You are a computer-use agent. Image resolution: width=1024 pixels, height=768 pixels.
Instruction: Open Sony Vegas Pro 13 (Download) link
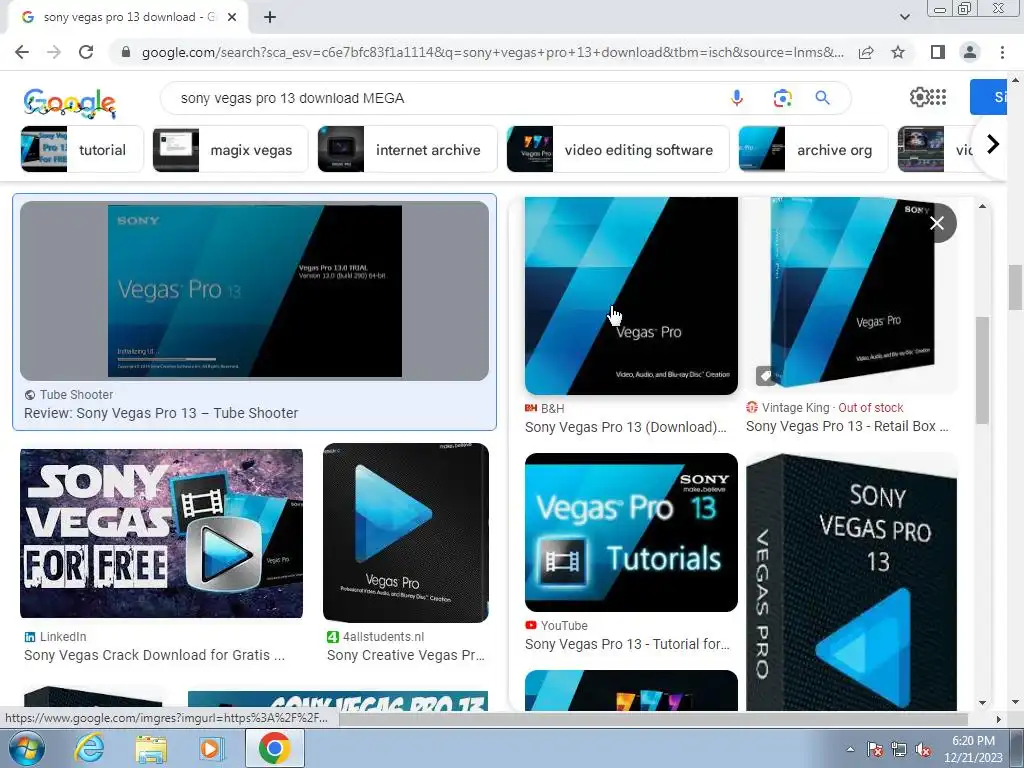click(x=626, y=427)
